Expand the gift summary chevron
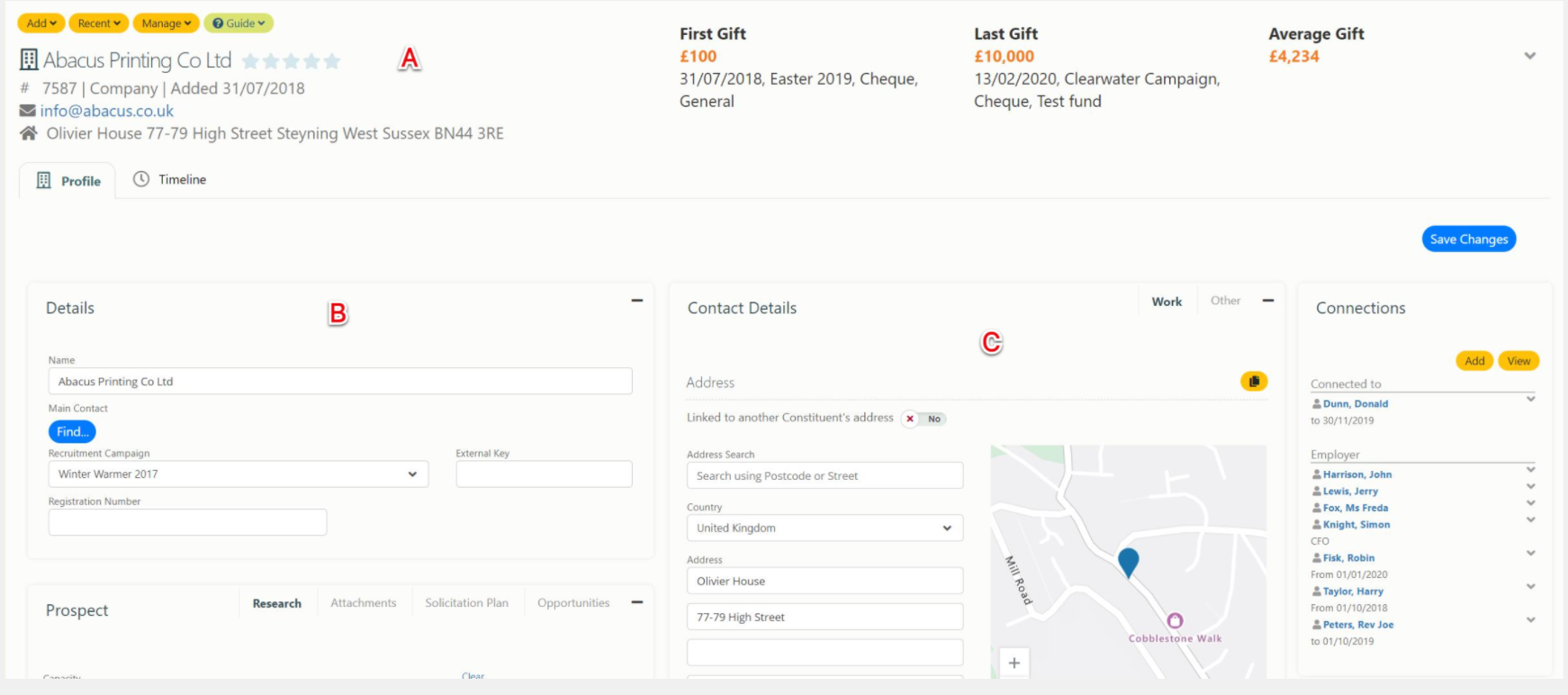 [1529, 56]
